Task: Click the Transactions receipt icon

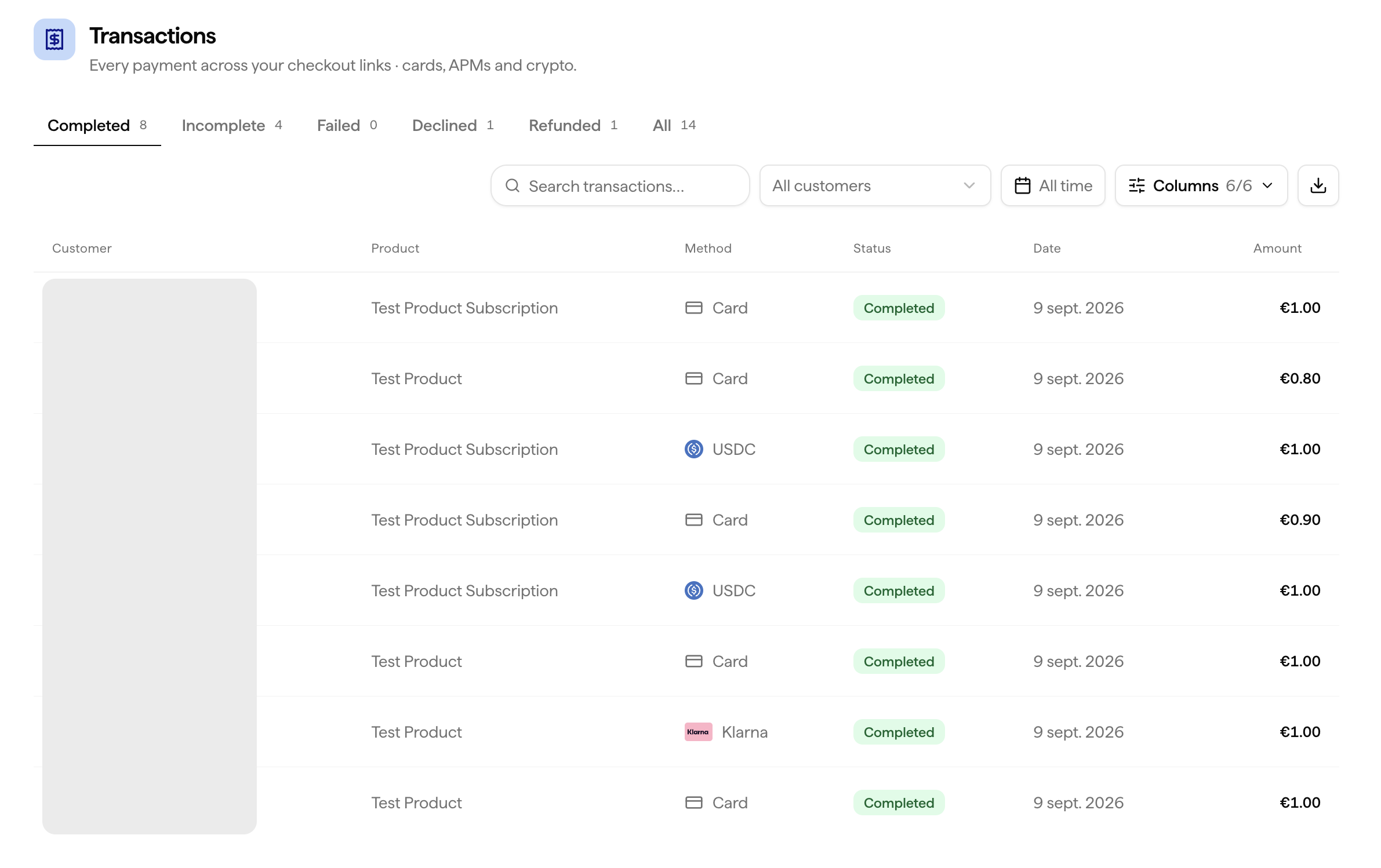Action: [x=54, y=39]
